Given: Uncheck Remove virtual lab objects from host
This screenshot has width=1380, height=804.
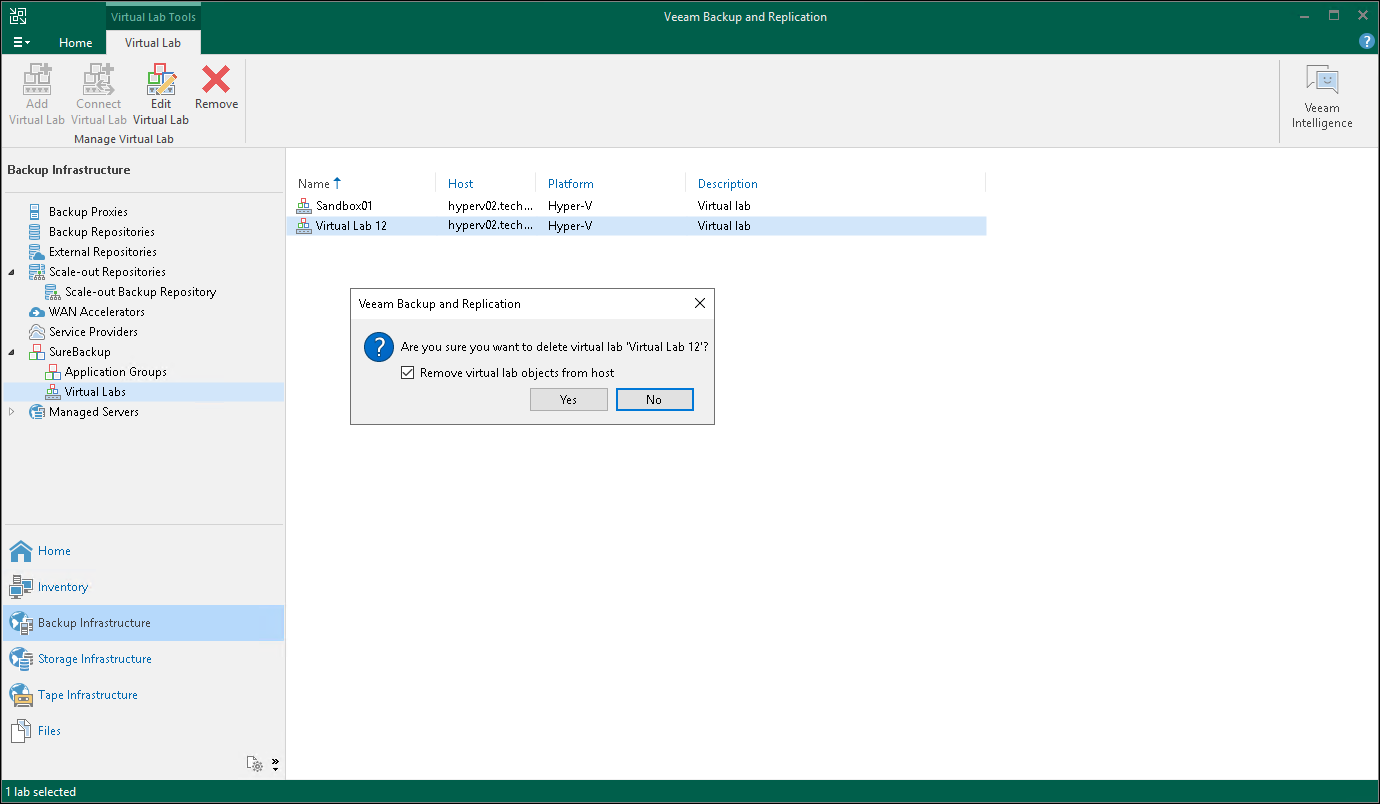Looking at the screenshot, I should 407,373.
